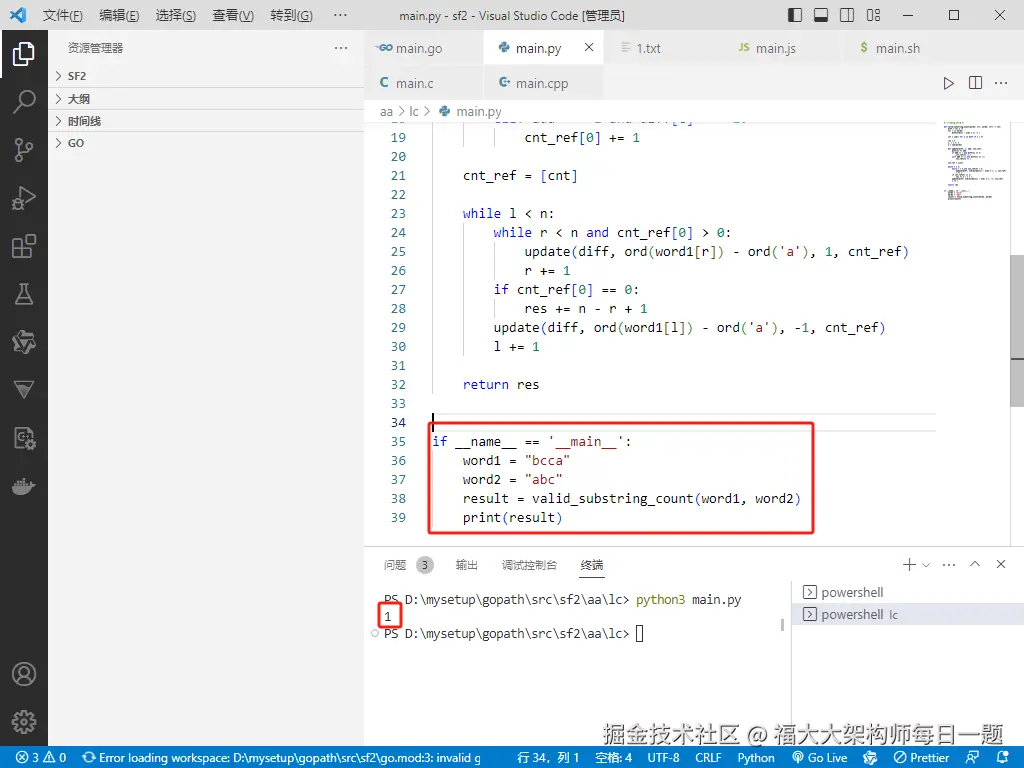Open the 编辑(E) menu
The height and width of the screenshot is (768, 1024).
click(120, 15)
